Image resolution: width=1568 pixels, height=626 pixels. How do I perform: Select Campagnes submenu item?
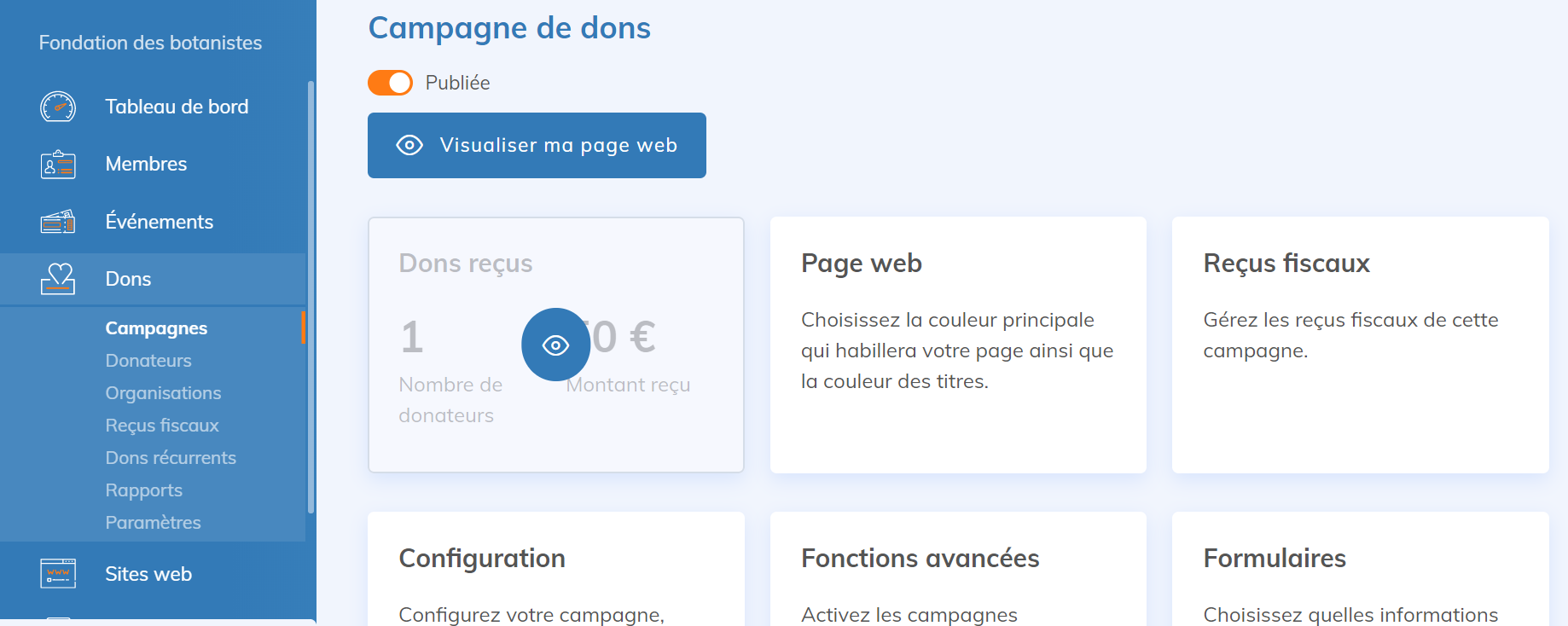click(x=156, y=328)
